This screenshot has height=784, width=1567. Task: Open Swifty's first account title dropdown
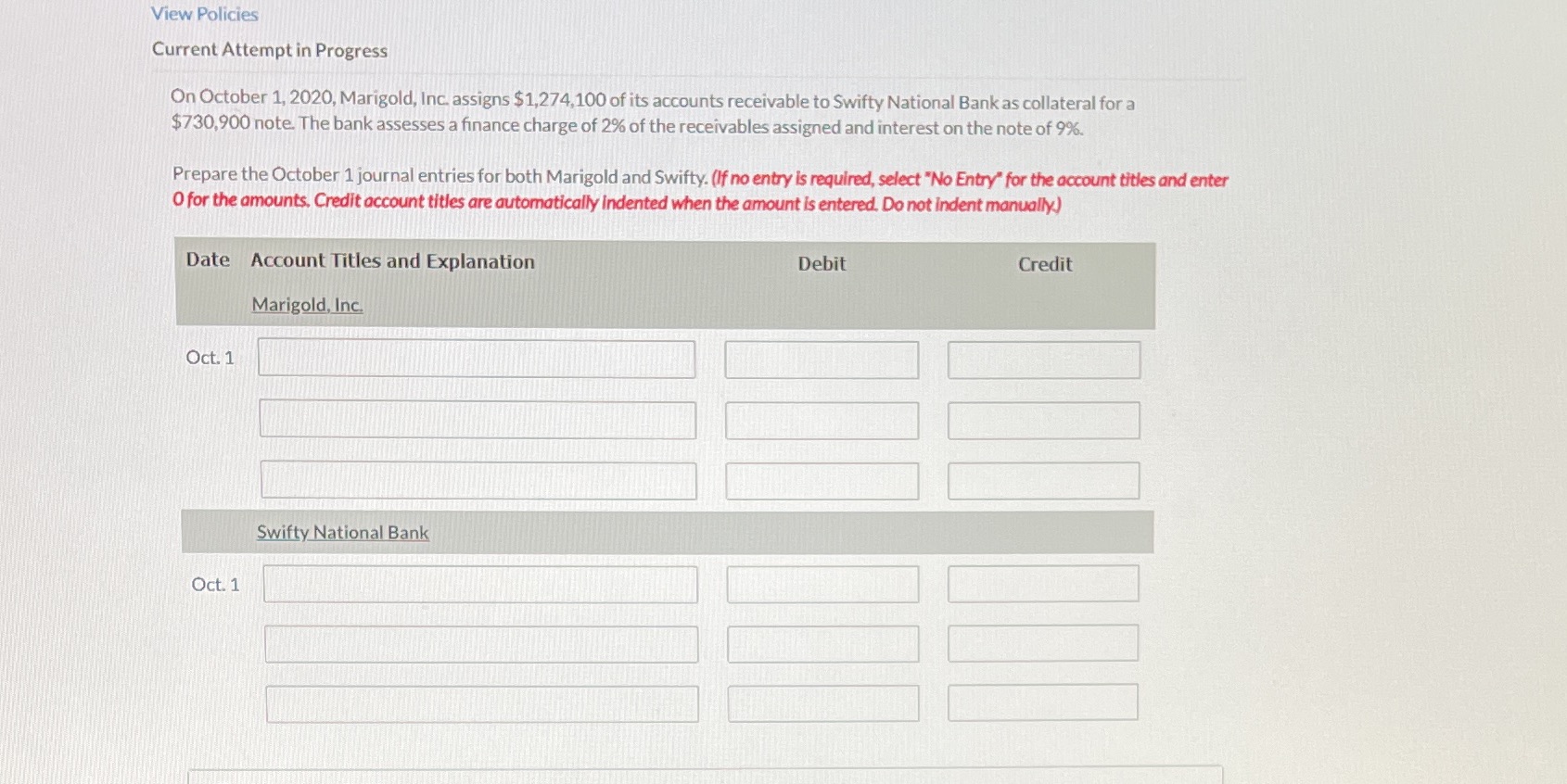click(481, 584)
